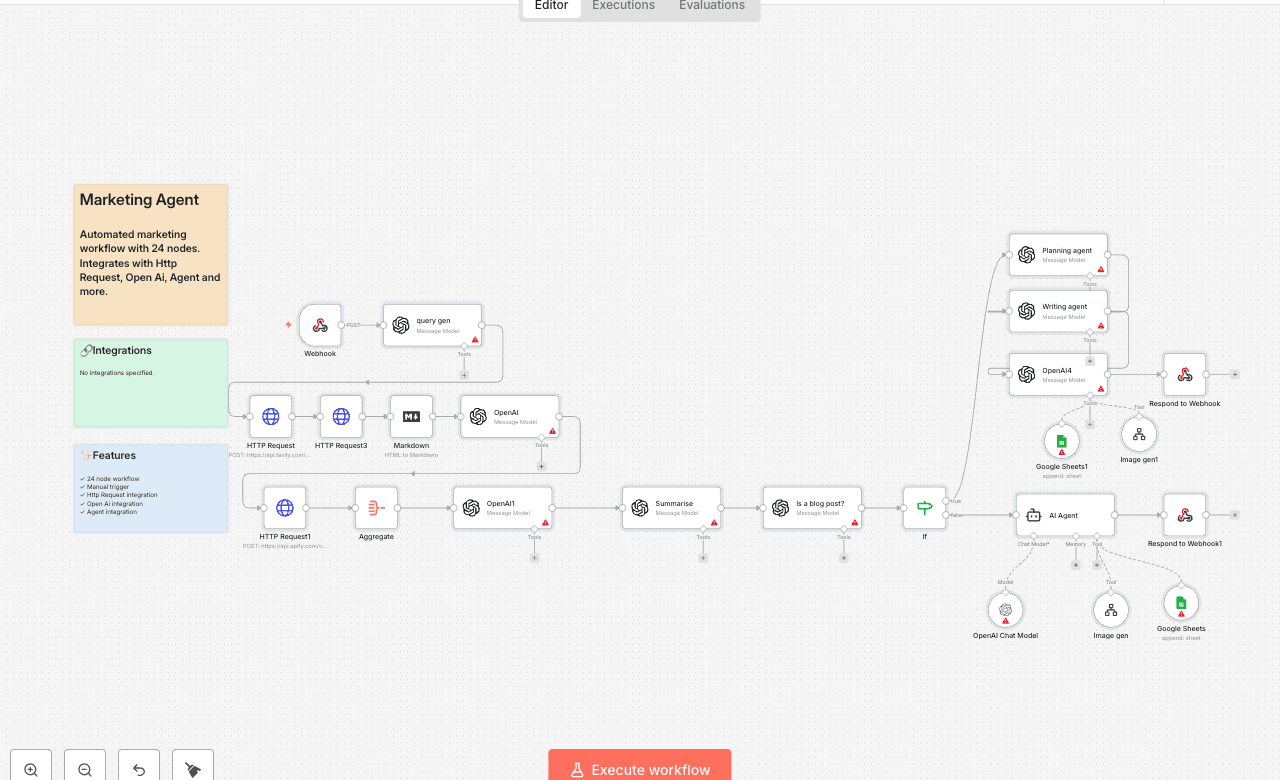Open the AI Agent node
This screenshot has height=780, width=1280.
click(x=1064, y=515)
